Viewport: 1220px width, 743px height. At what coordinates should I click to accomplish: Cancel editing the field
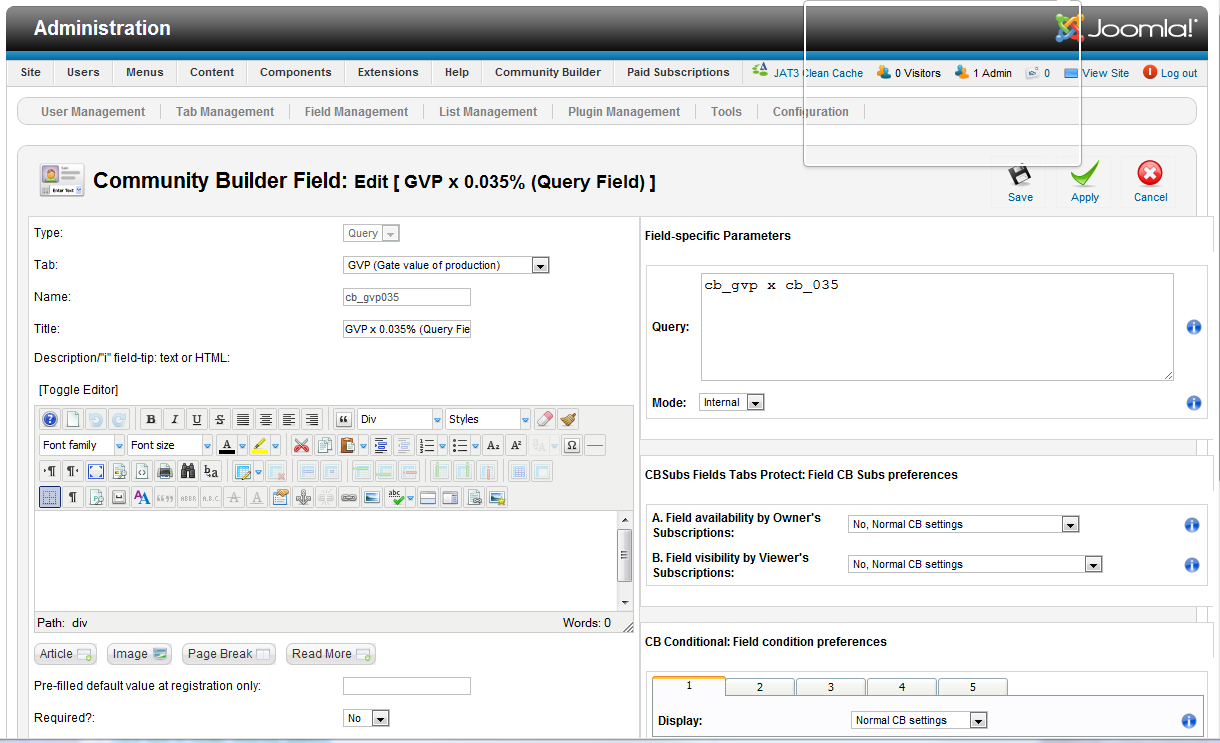pyautogui.click(x=1150, y=183)
